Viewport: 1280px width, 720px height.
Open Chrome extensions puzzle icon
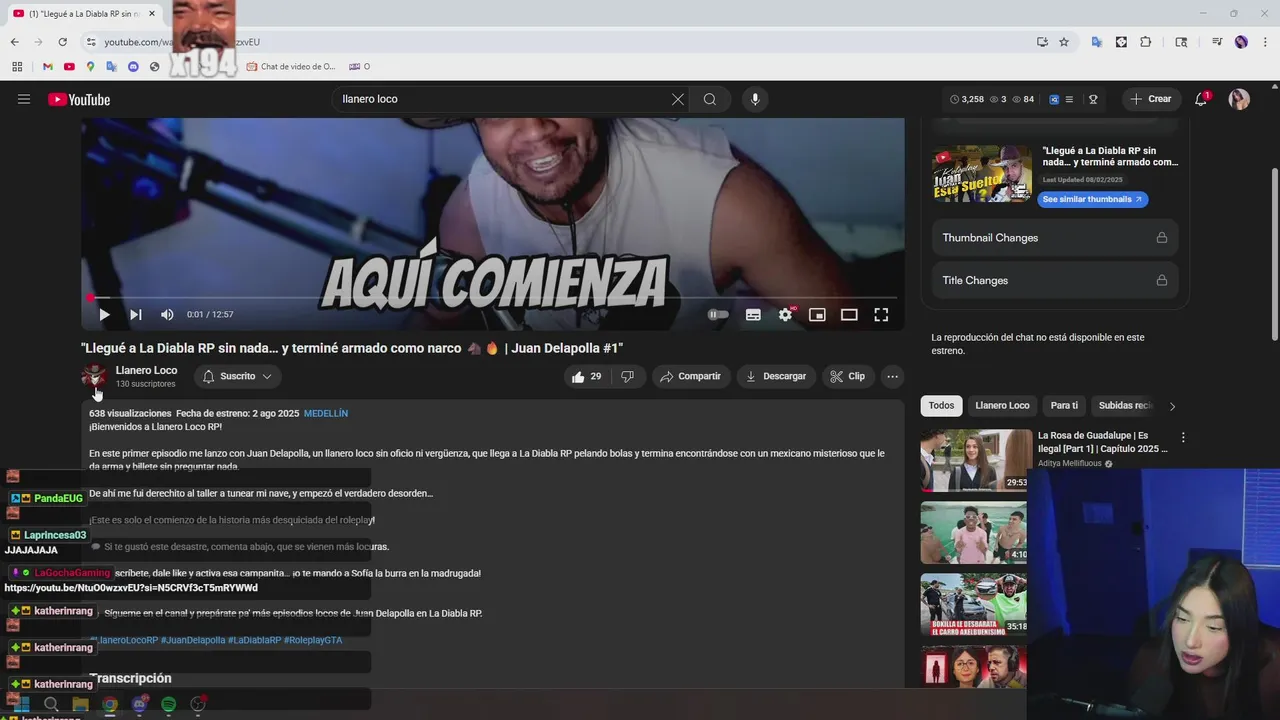pos(1146,42)
